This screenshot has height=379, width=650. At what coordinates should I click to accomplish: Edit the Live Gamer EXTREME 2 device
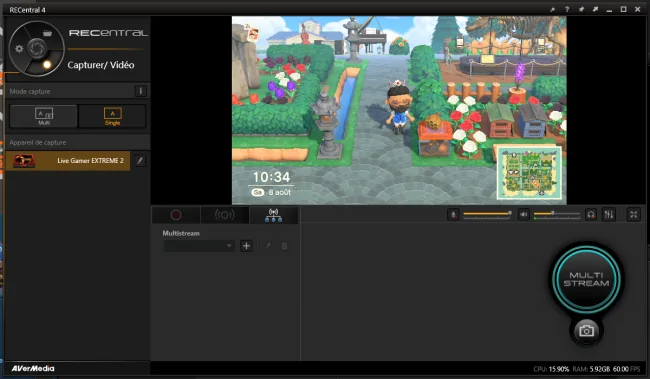140,161
